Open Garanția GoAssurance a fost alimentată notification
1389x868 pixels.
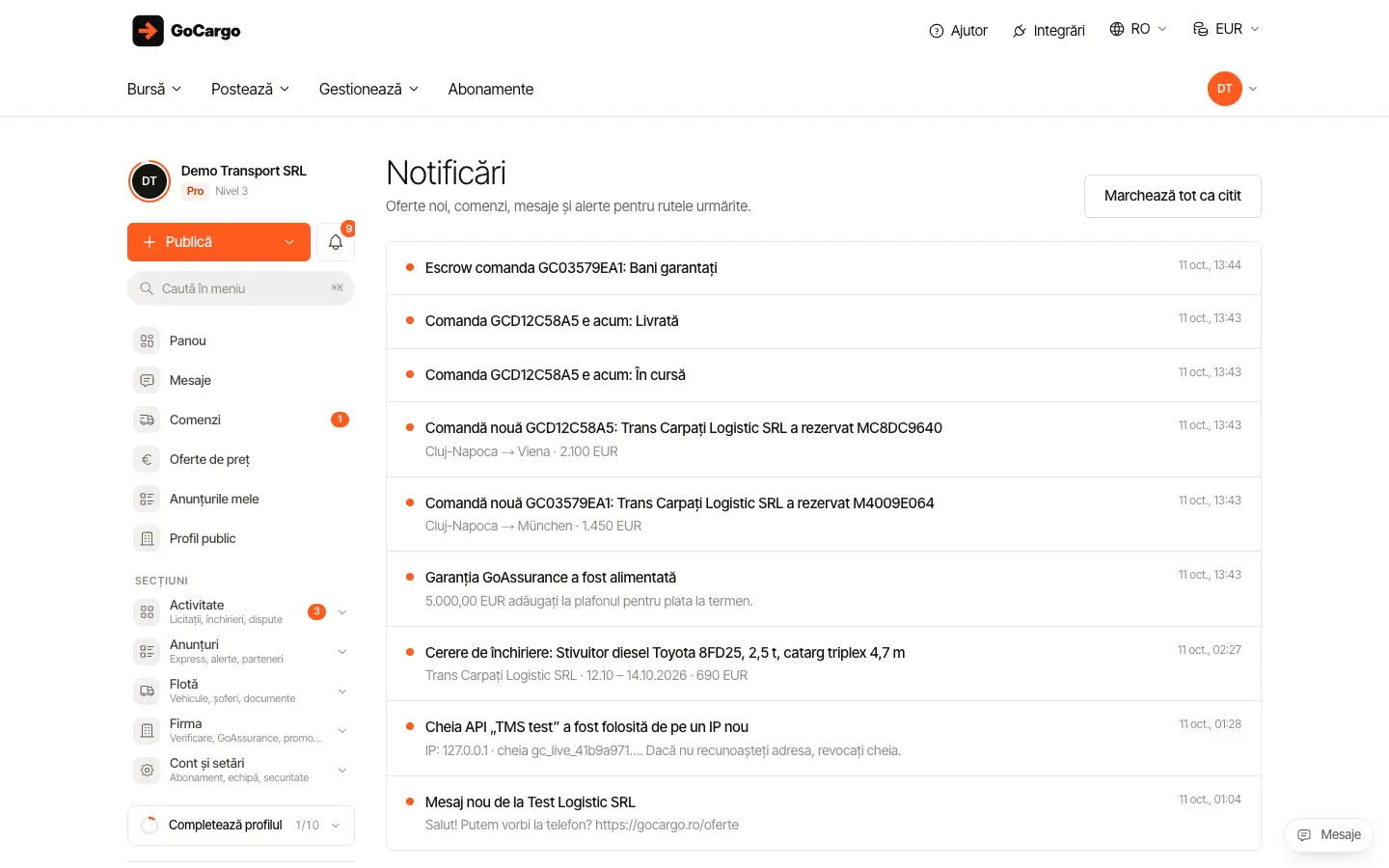point(824,589)
